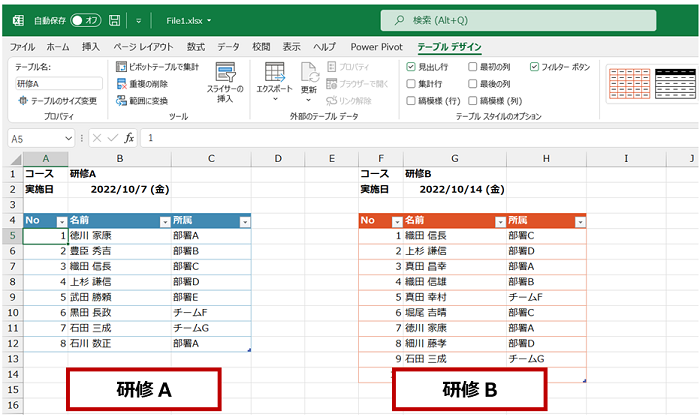Click the Save icon in title bar
This screenshot has height=420, width=700.
point(115,19)
